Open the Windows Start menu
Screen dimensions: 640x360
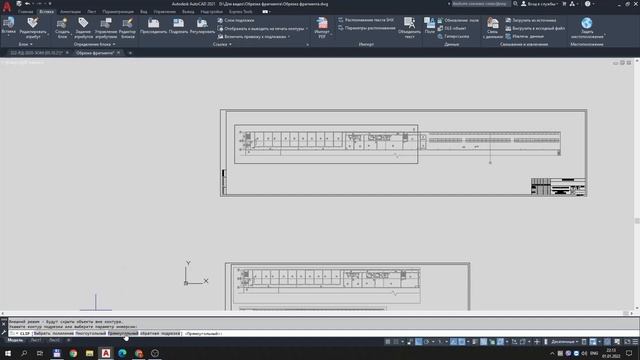(x=7, y=353)
